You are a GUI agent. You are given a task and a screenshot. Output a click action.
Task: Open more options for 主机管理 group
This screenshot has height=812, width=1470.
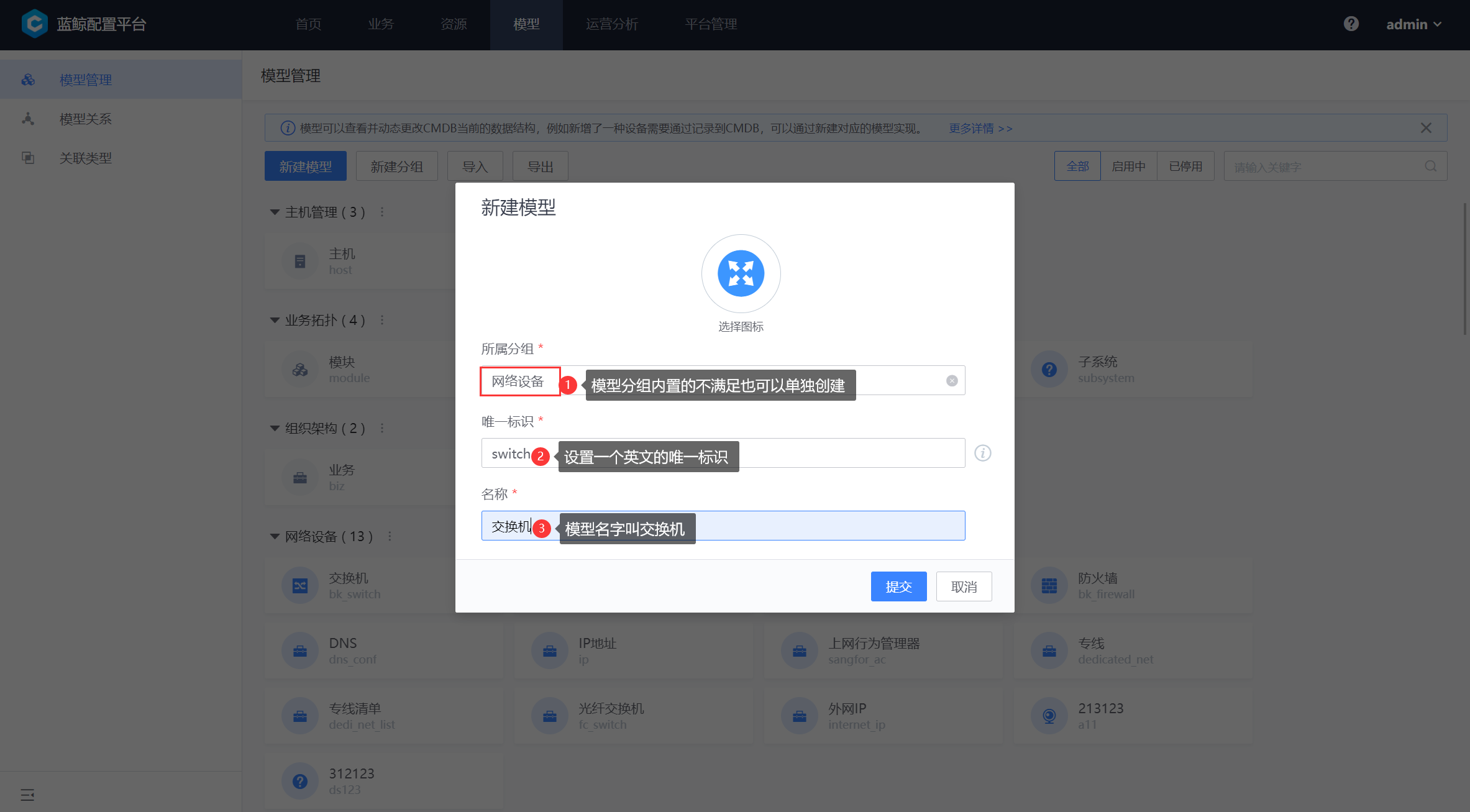382,212
